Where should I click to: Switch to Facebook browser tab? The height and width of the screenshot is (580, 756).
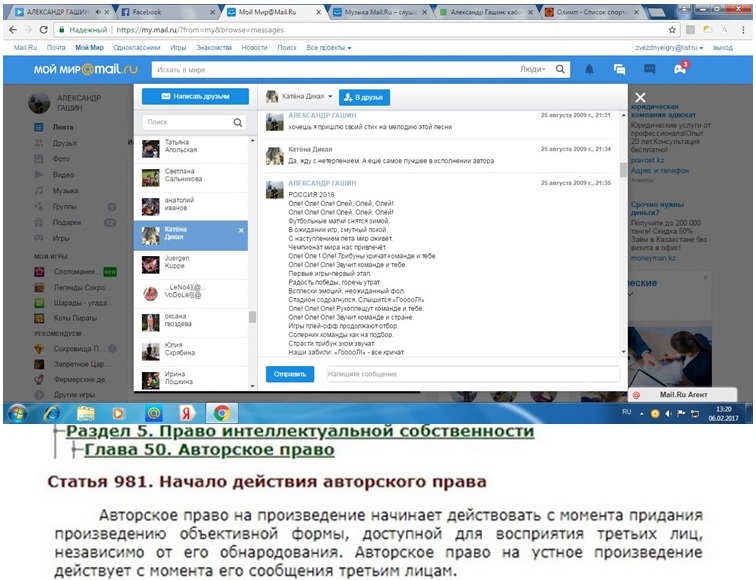166,12
